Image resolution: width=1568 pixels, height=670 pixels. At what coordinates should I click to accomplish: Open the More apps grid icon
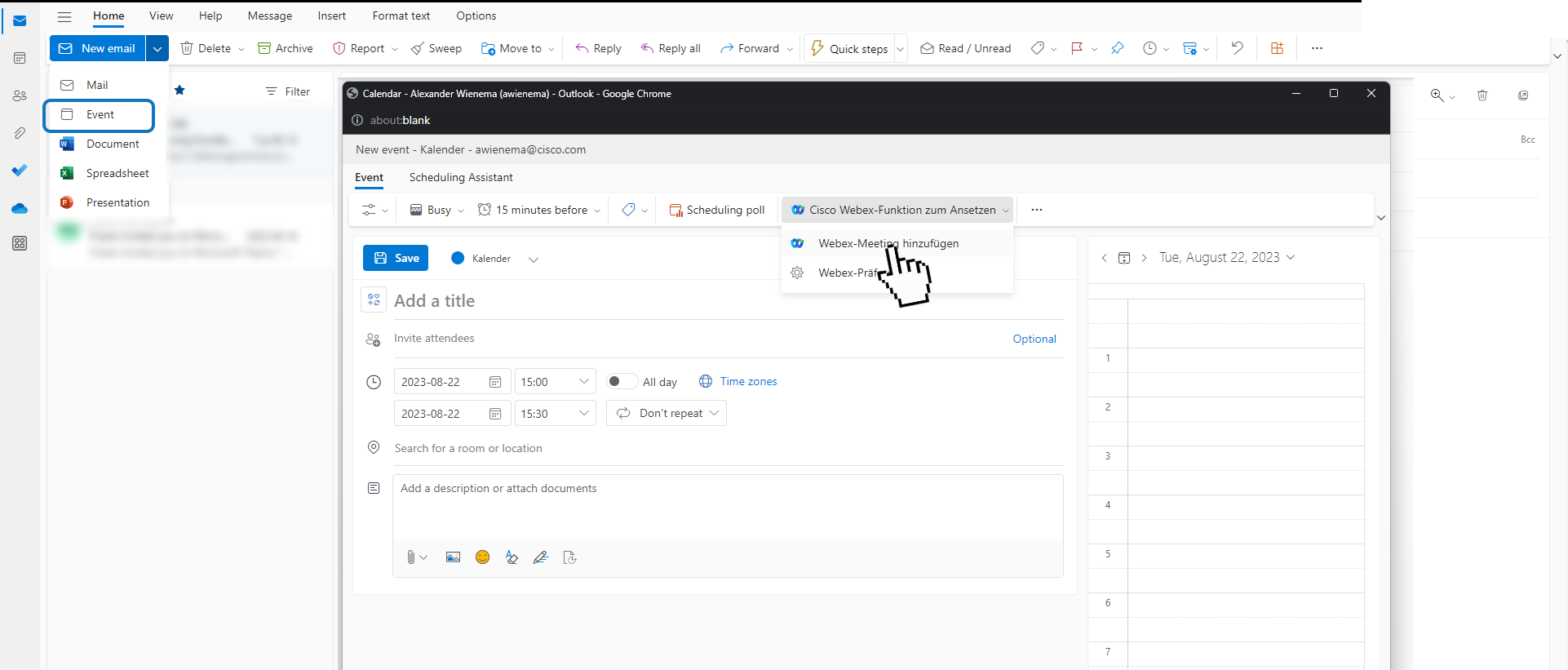point(20,243)
